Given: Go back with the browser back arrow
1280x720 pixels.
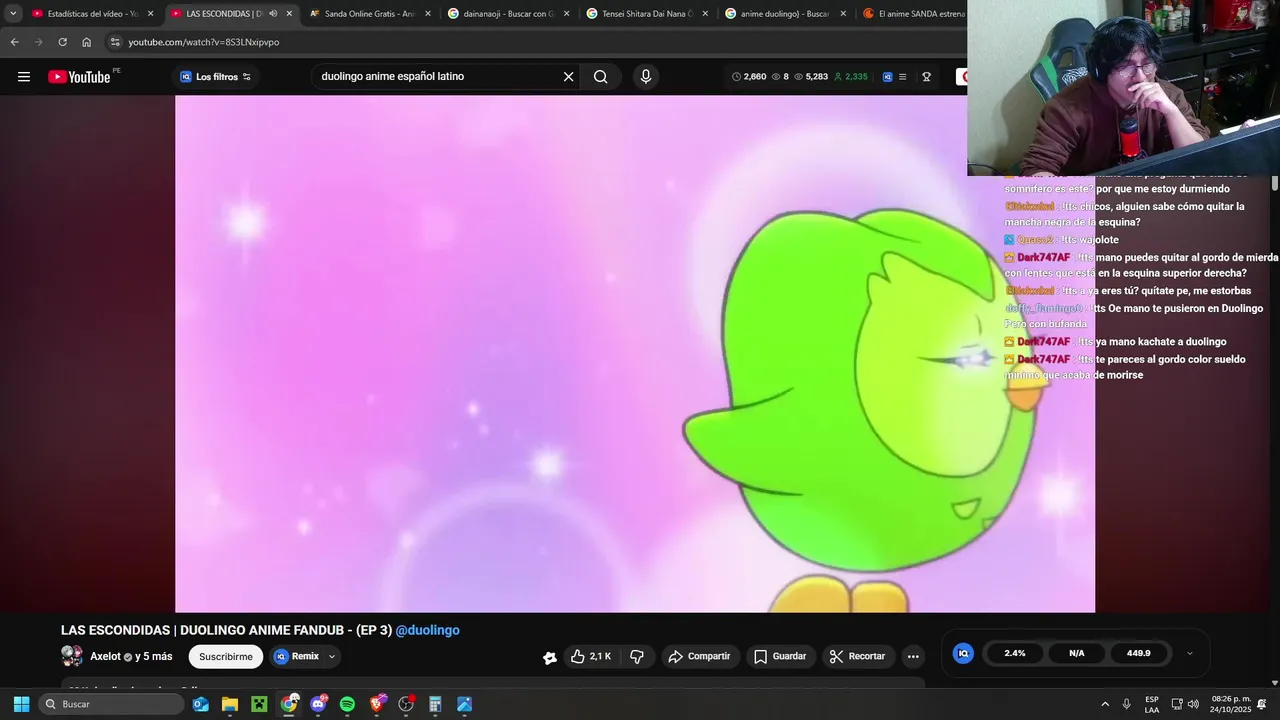Looking at the screenshot, I should point(14,42).
